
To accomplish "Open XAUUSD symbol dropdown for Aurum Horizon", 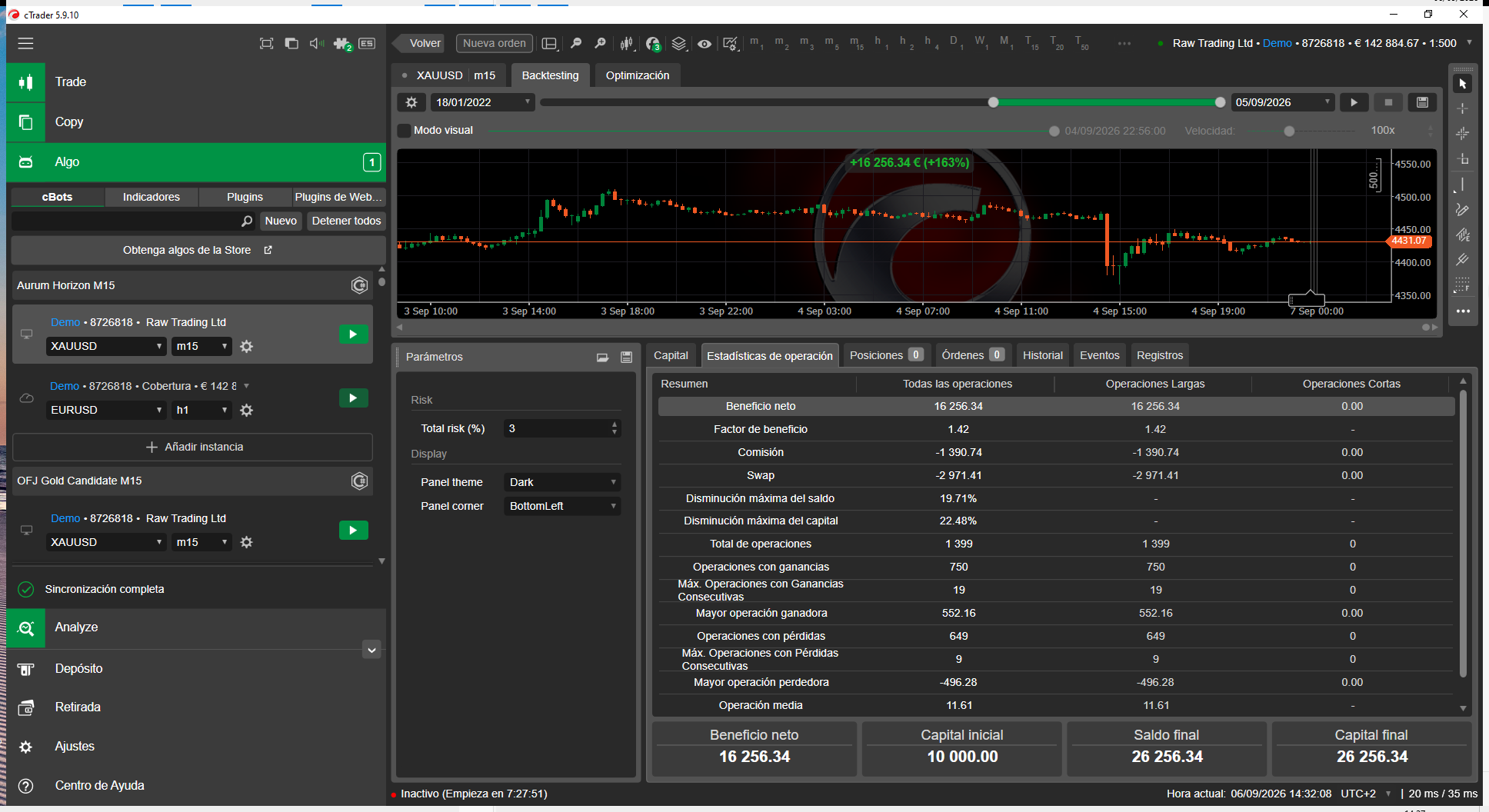I will pyautogui.click(x=106, y=347).
